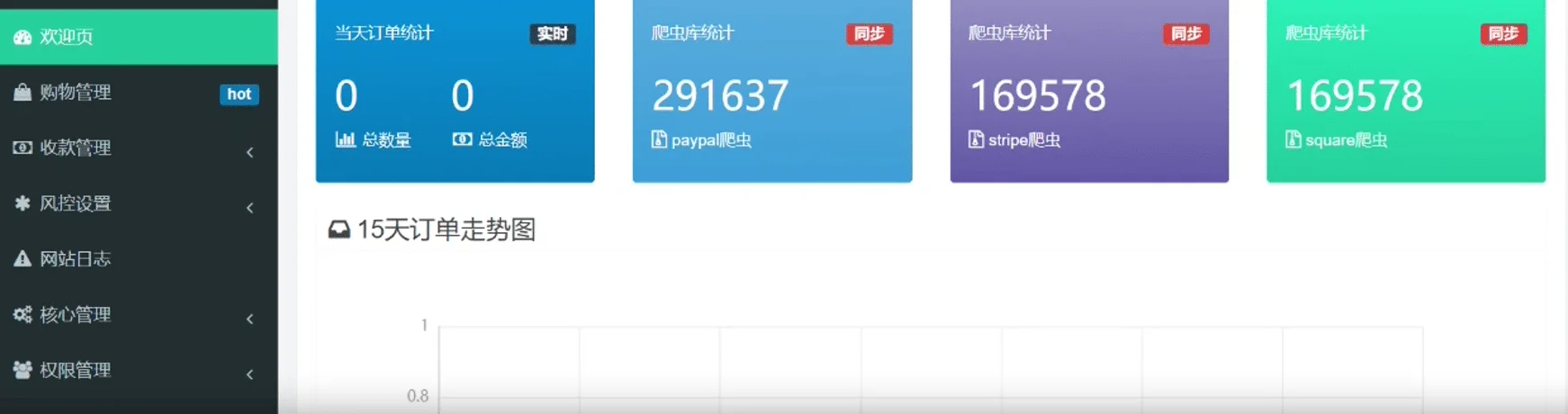Click the file icon beside square爬虫
This screenshot has height=414, width=1568.
pos(1293,139)
